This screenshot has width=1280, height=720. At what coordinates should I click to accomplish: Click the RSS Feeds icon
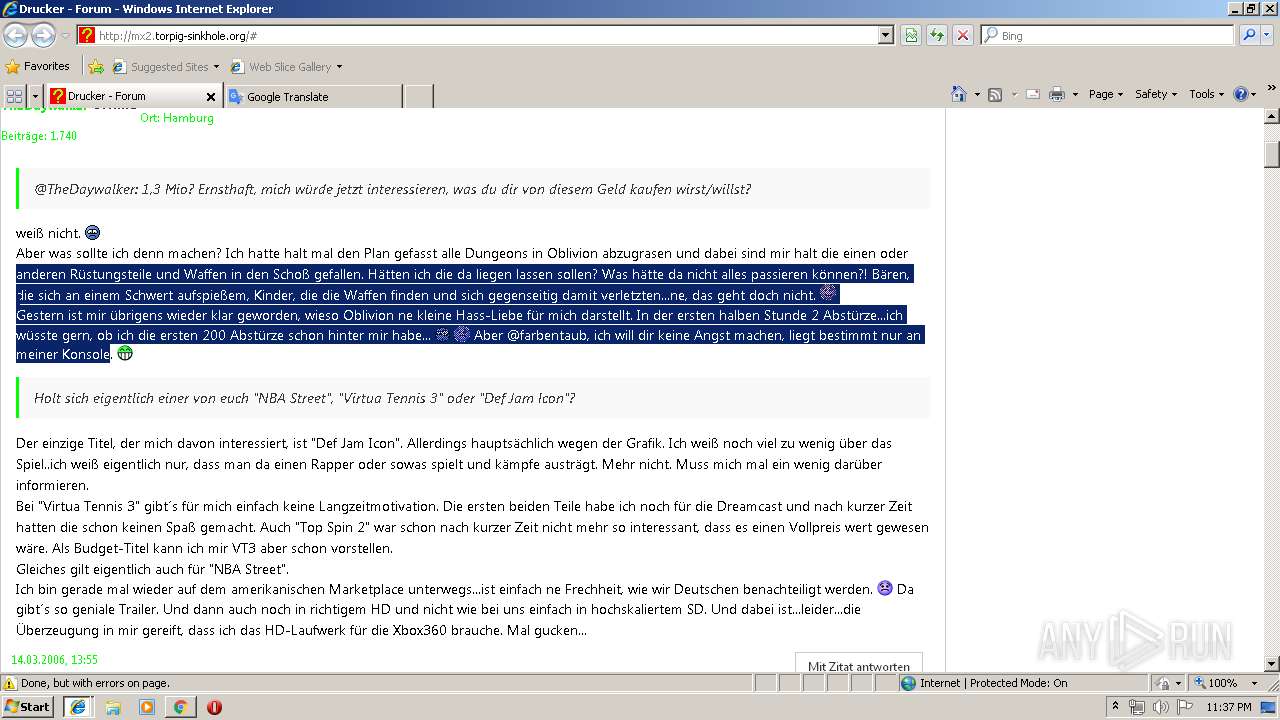(995, 94)
